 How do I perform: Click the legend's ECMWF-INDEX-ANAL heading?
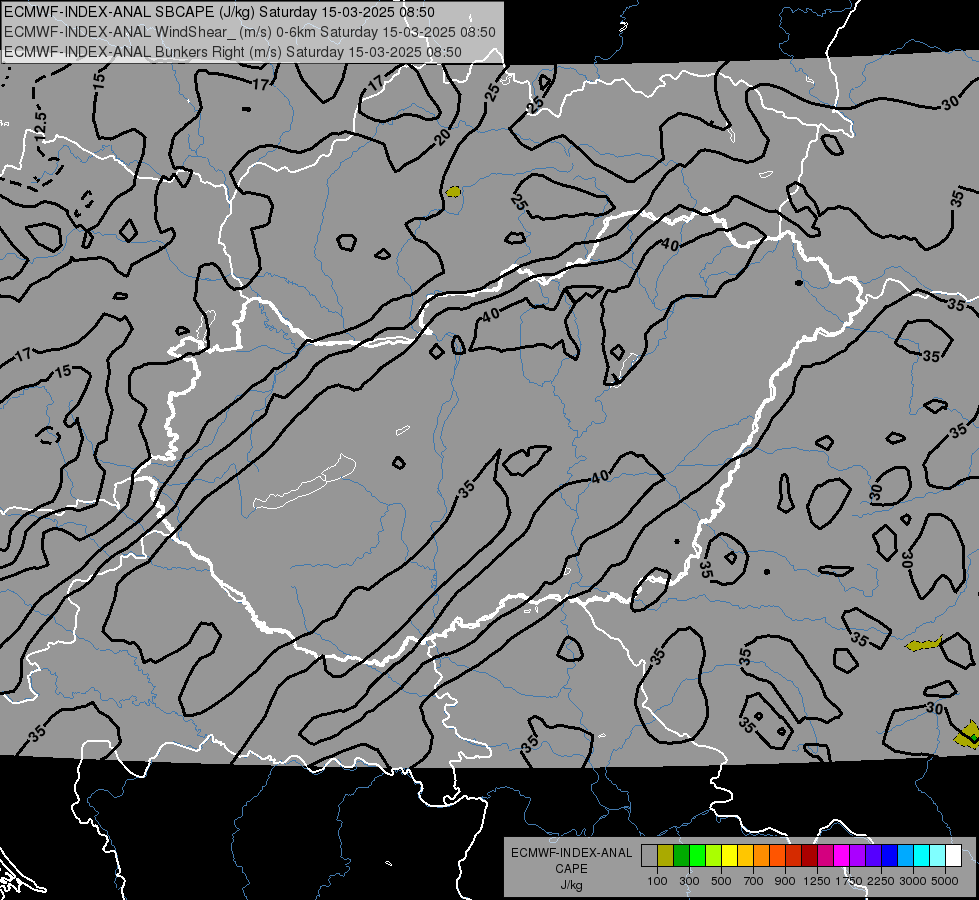[x=571, y=853]
